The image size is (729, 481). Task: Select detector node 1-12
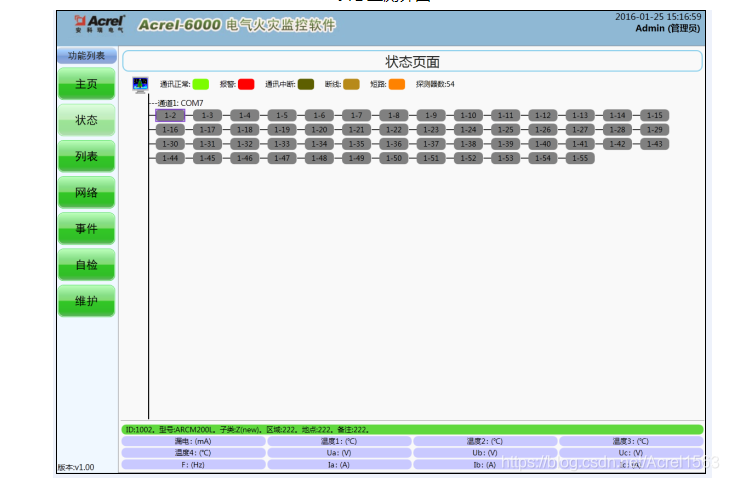pyautogui.click(x=543, y=115)
